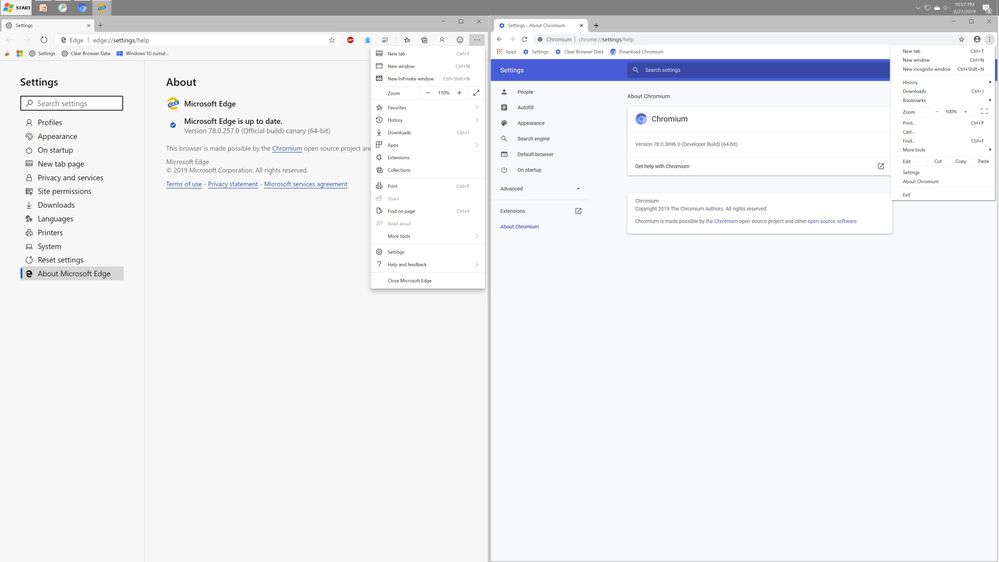Click the Chromium back arrow
999x562 pixels.
(x=500, y=39)
